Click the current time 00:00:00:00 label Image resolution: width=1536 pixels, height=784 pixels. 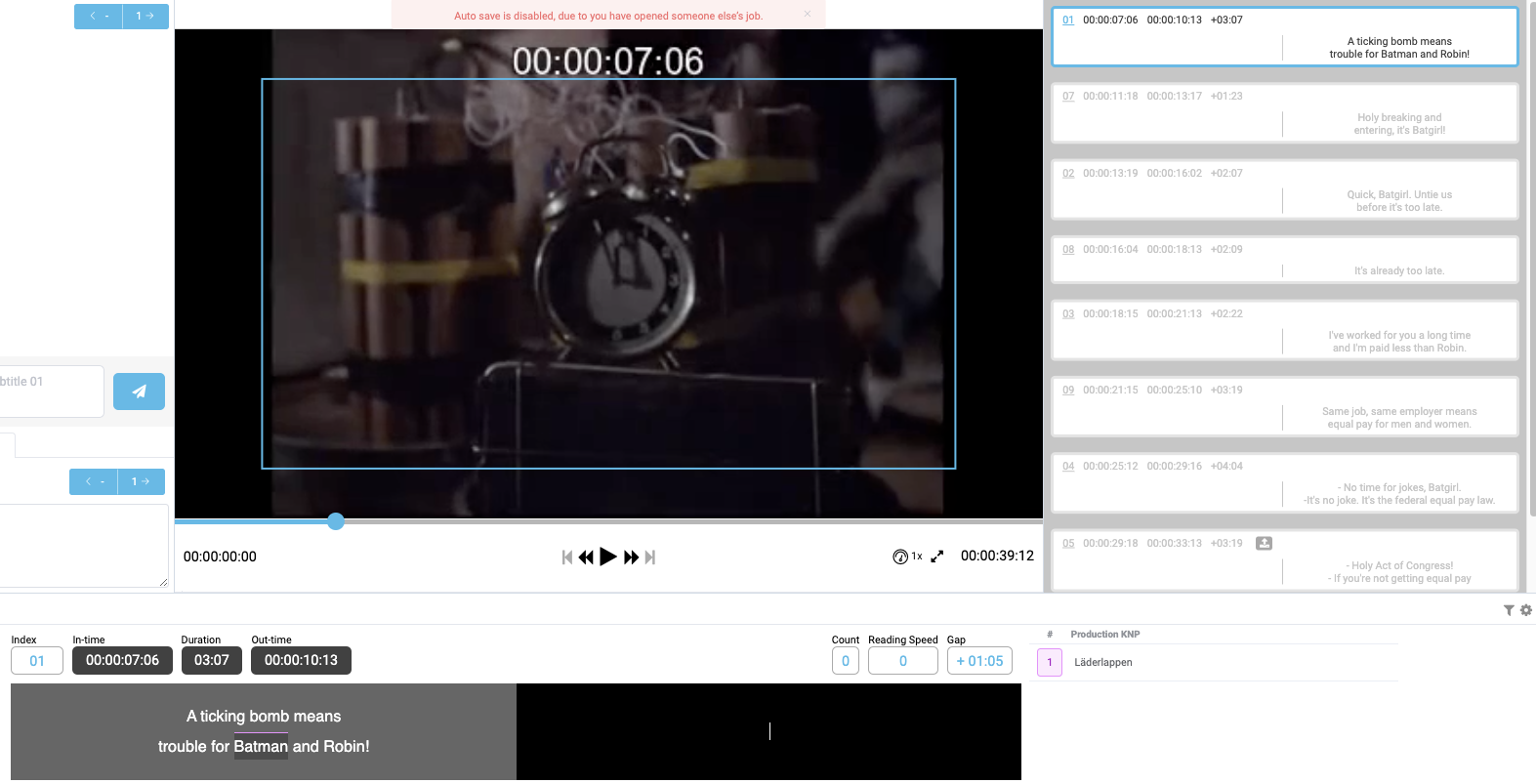coord(220,557)
